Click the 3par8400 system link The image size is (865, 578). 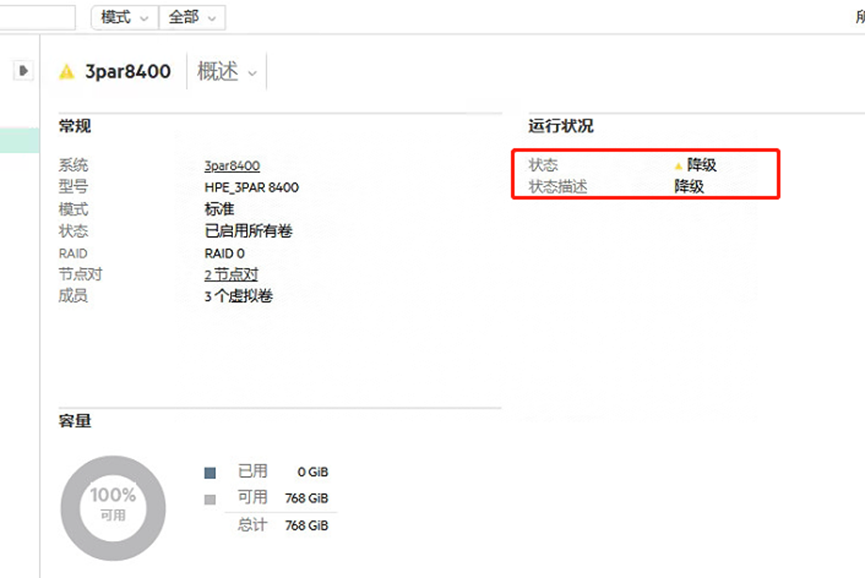tap(232, 165)
